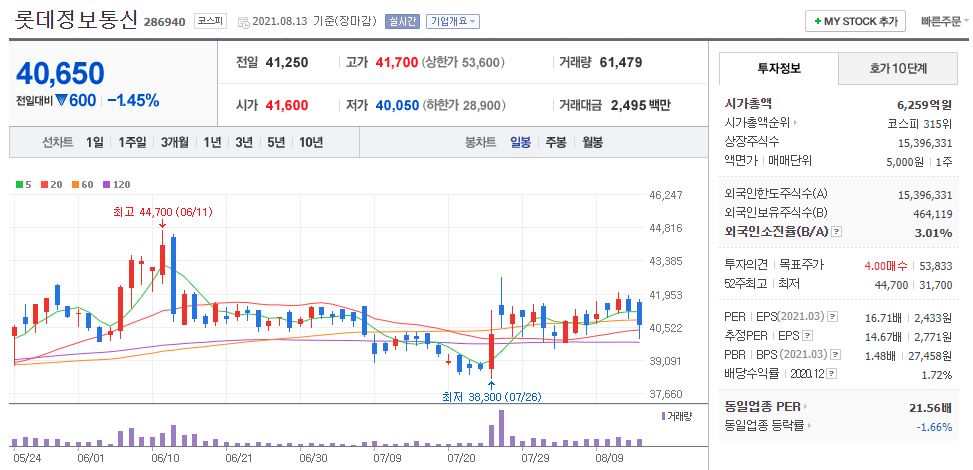Click the 실시간 badge
The image size is (973, 470).
coord(402,22)
